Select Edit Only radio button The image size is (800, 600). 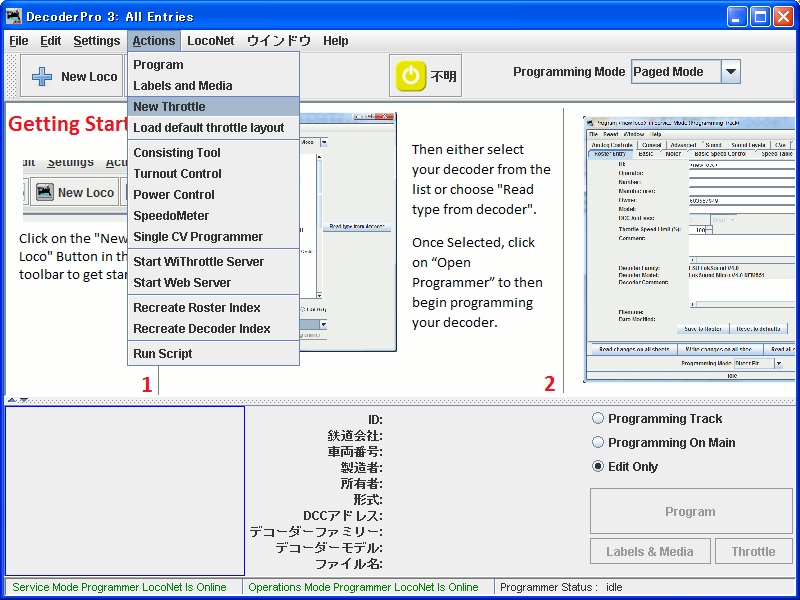tap(597, 466)
